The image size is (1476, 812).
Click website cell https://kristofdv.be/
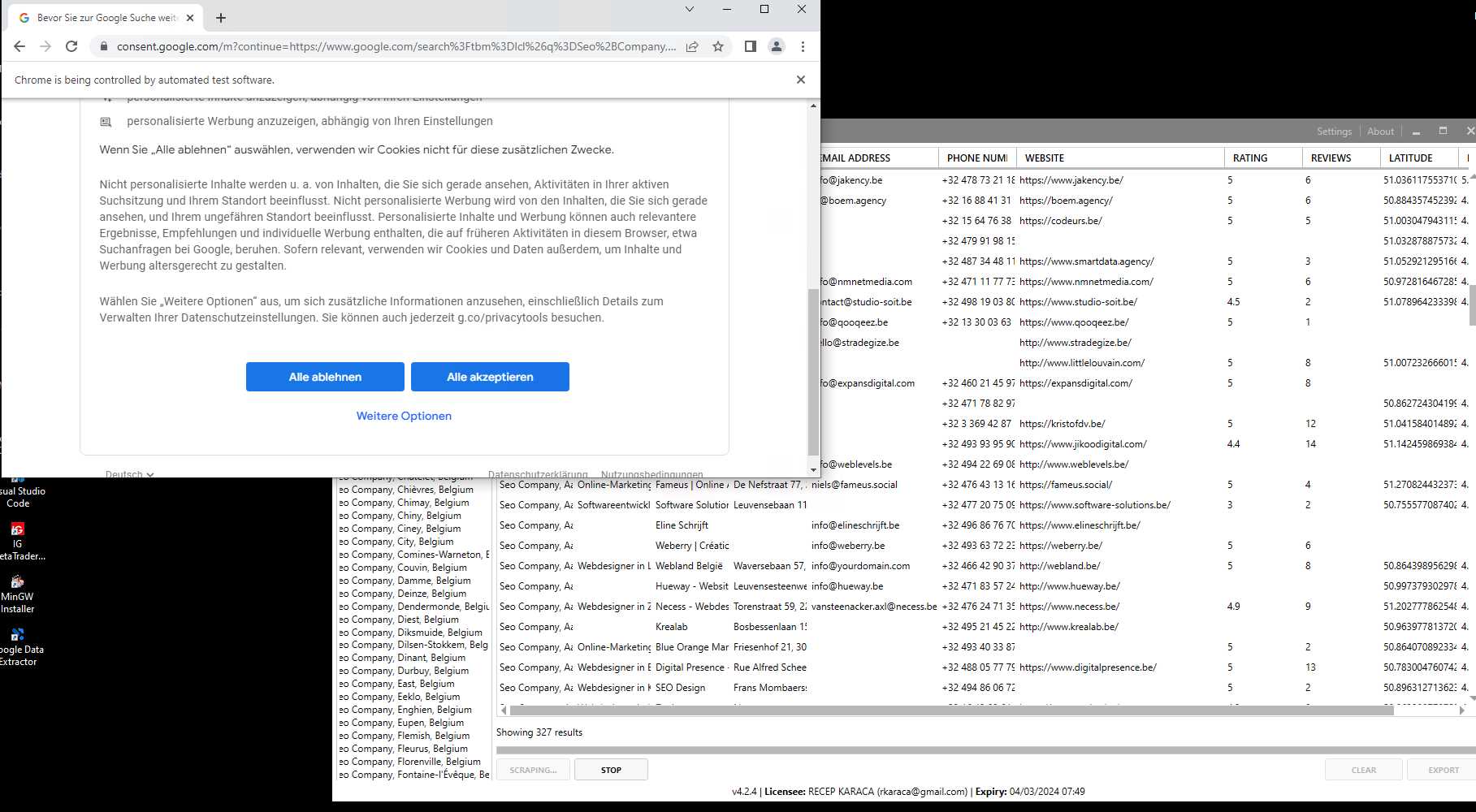pos(1063,424)
